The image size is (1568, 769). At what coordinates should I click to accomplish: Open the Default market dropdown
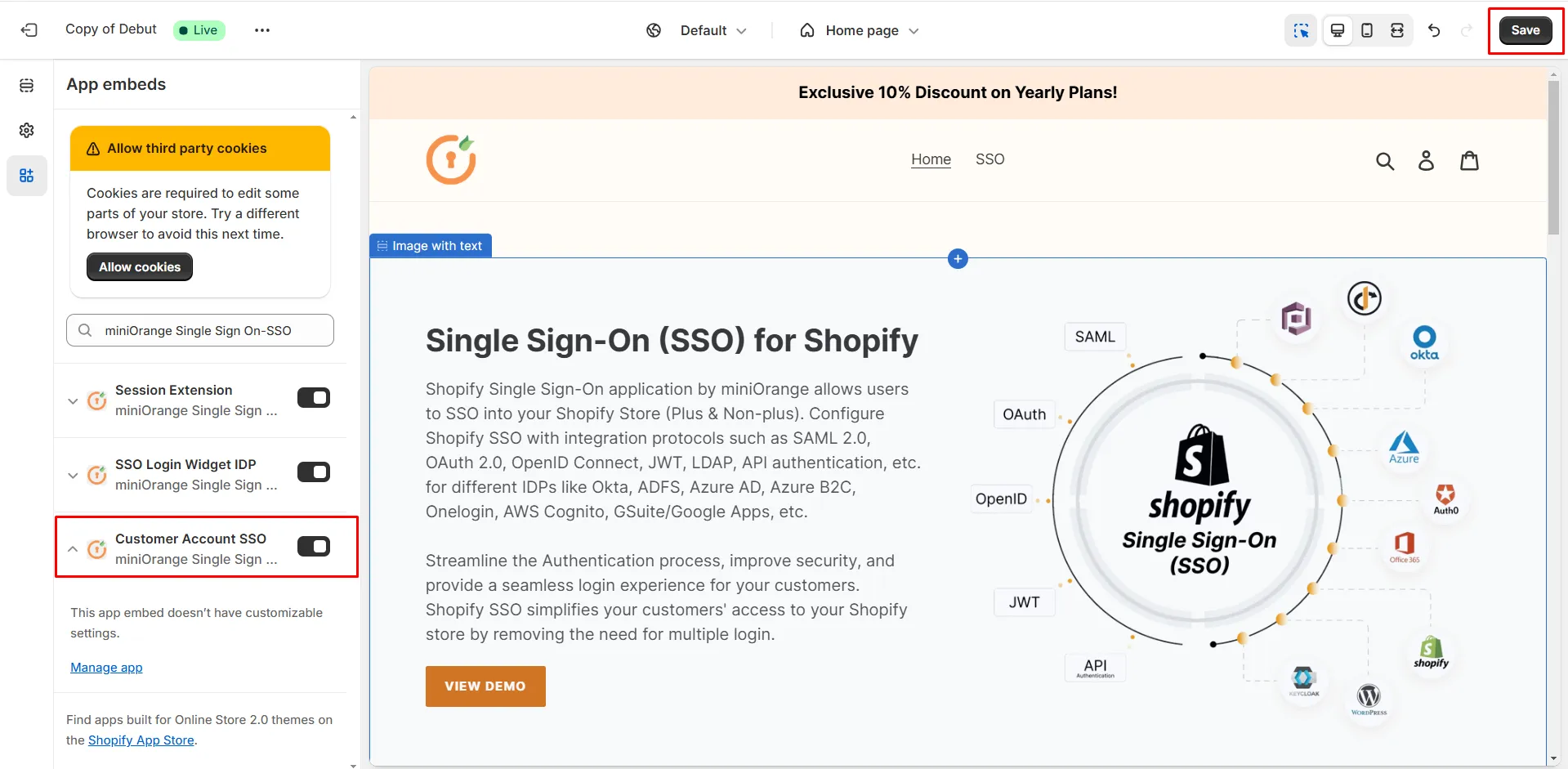(x=713, y=30)
